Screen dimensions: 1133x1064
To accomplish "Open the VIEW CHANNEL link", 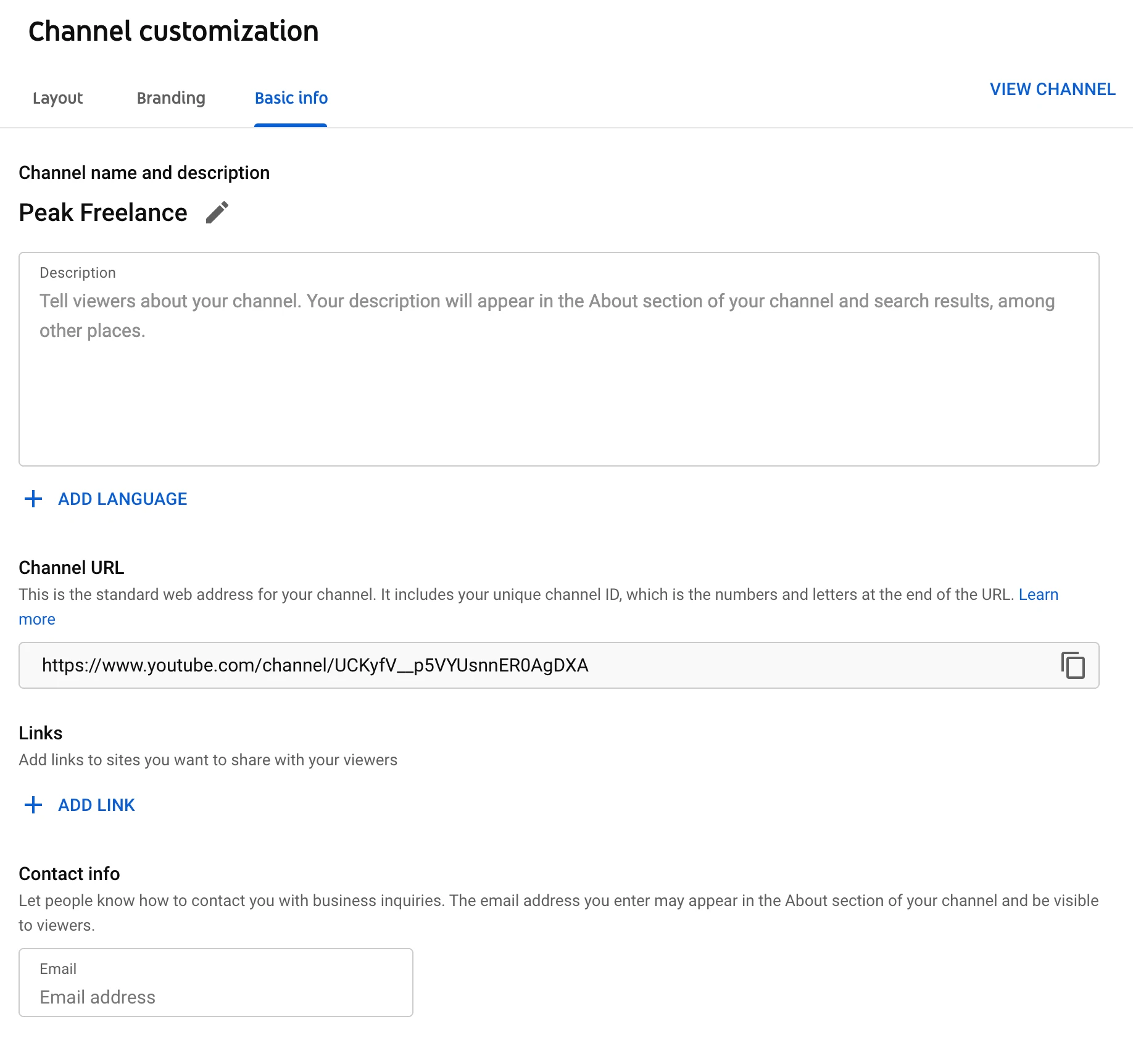I will click(1052, 89).
